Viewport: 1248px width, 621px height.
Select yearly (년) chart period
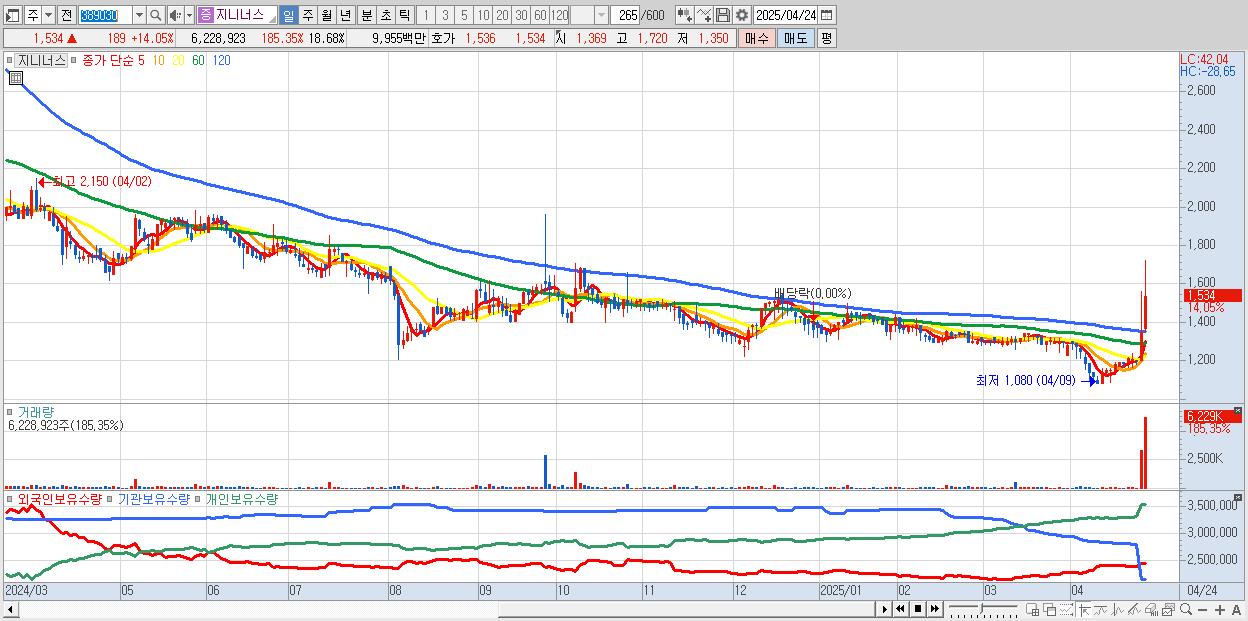[345, 15]
